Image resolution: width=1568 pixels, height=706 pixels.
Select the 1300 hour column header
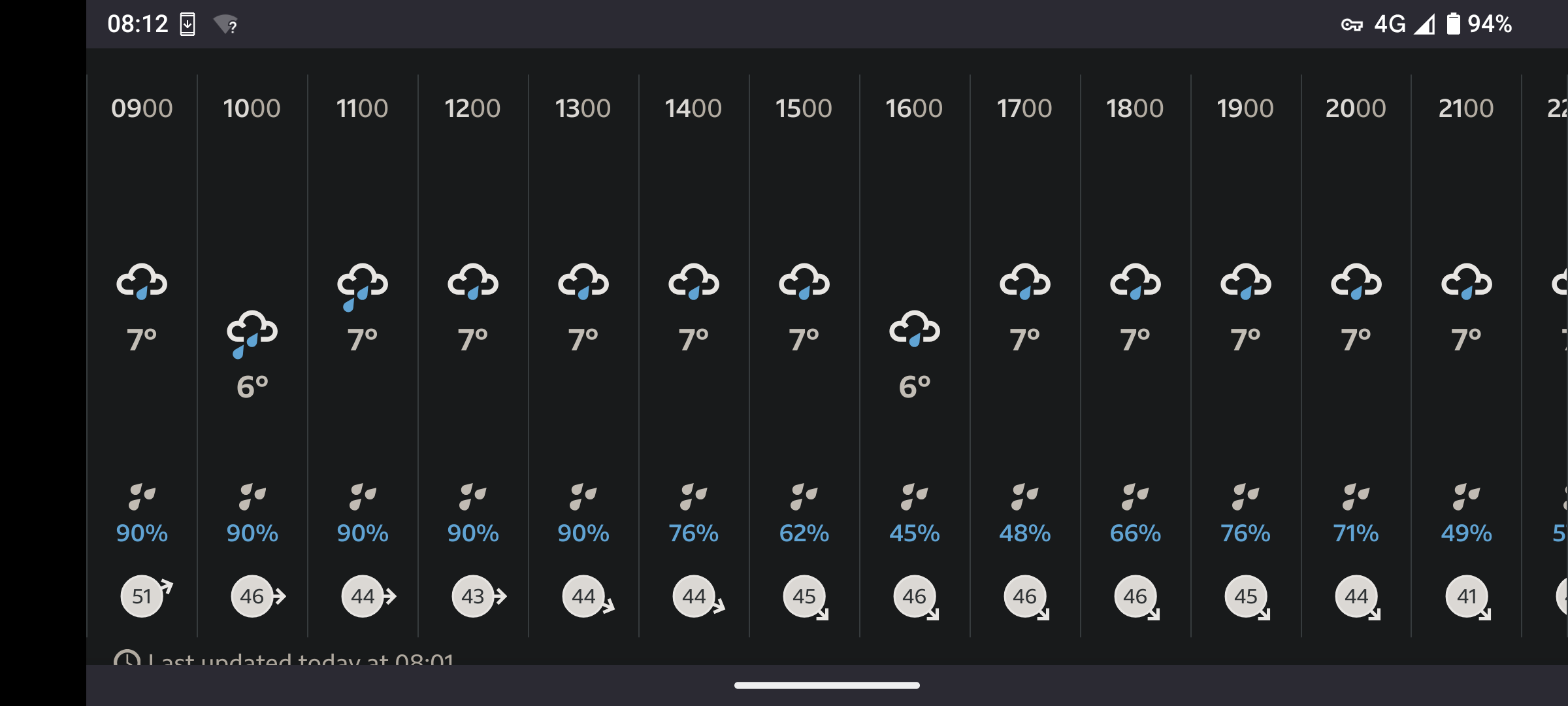point(583,108)
